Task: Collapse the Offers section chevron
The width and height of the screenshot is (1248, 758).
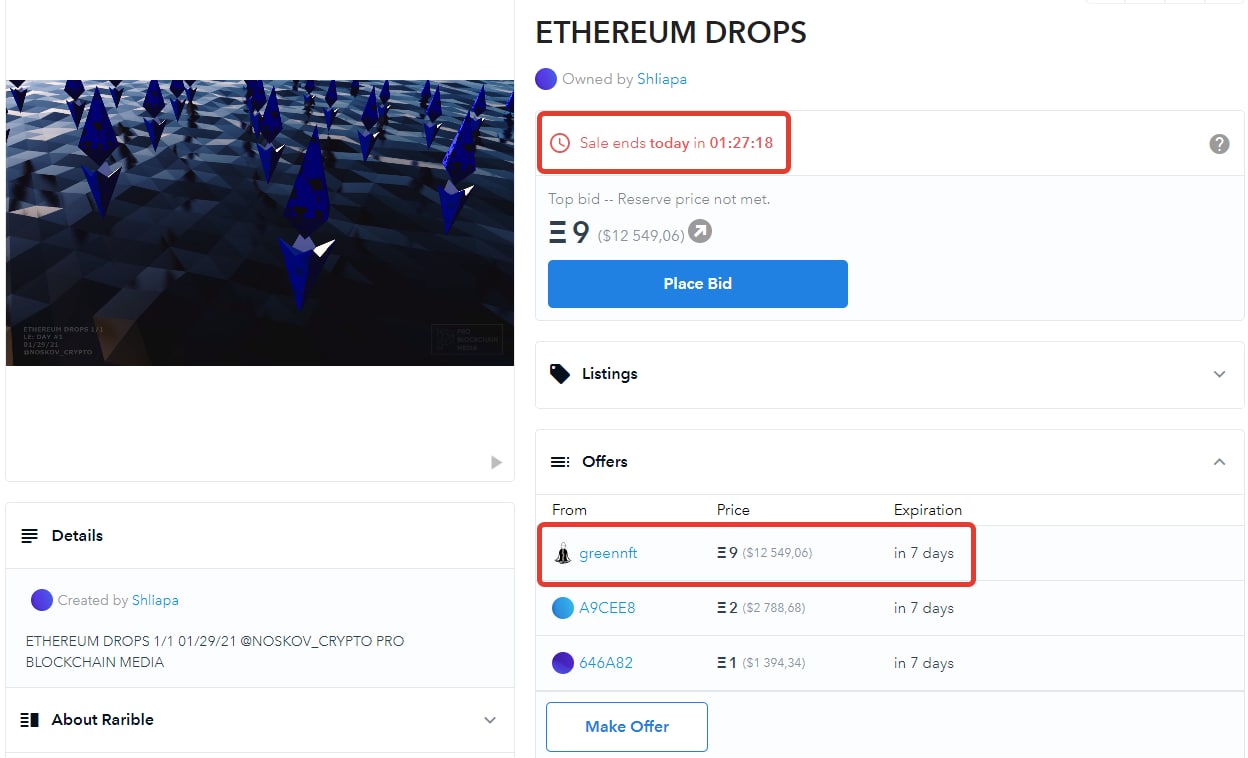Action: 1219,462
